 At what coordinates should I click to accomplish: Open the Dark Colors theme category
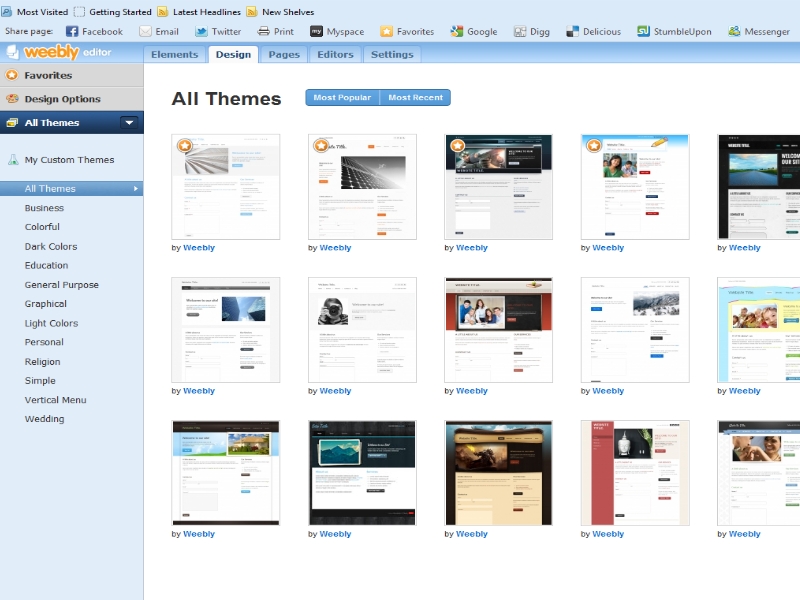(x=51, y=246)
